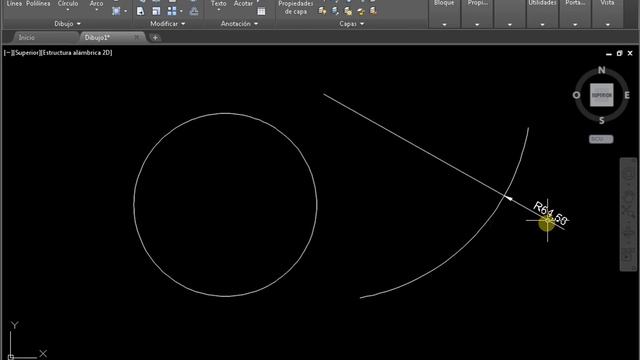
Task: Close the Dibujo1* tab
Action: tap(137, 37)
